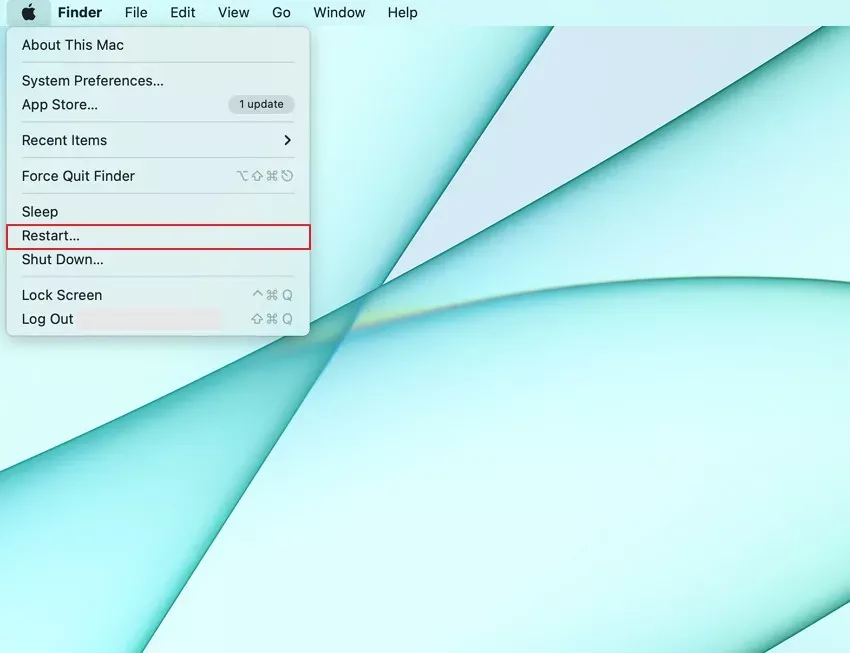850x653 pixels.
Task: Choose Shut Down…
Action: coord(158,260)
